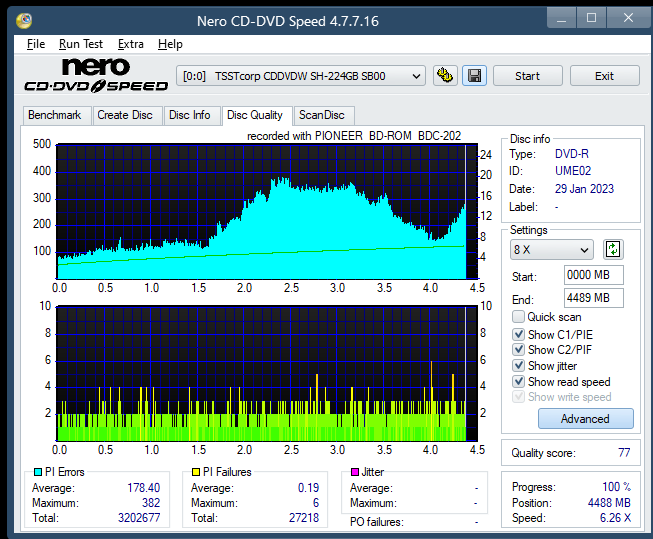The width and height of the screenshot is (653, 539).
Task: Click the Start button
Action: [528, 76]
